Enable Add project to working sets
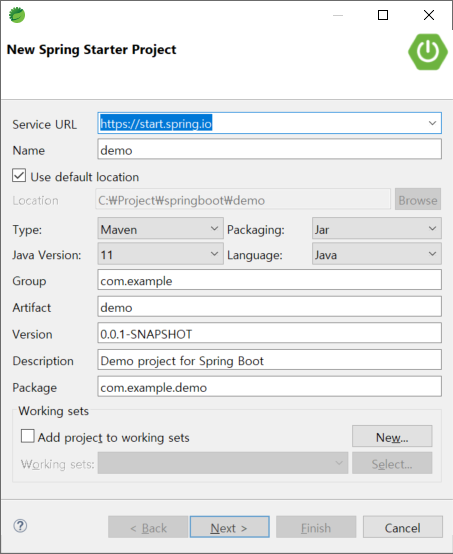453x554 pixels. click(x=28, y=436)
